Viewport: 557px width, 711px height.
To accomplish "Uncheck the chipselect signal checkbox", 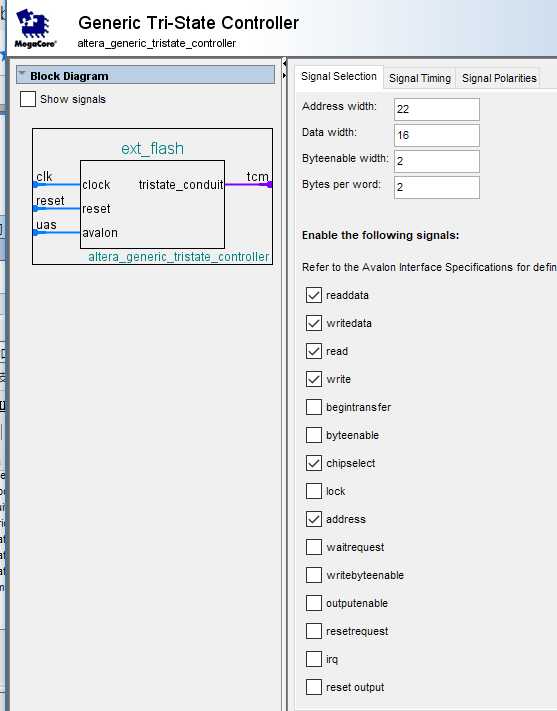I will pyautogui.click(x=314, y=463).
